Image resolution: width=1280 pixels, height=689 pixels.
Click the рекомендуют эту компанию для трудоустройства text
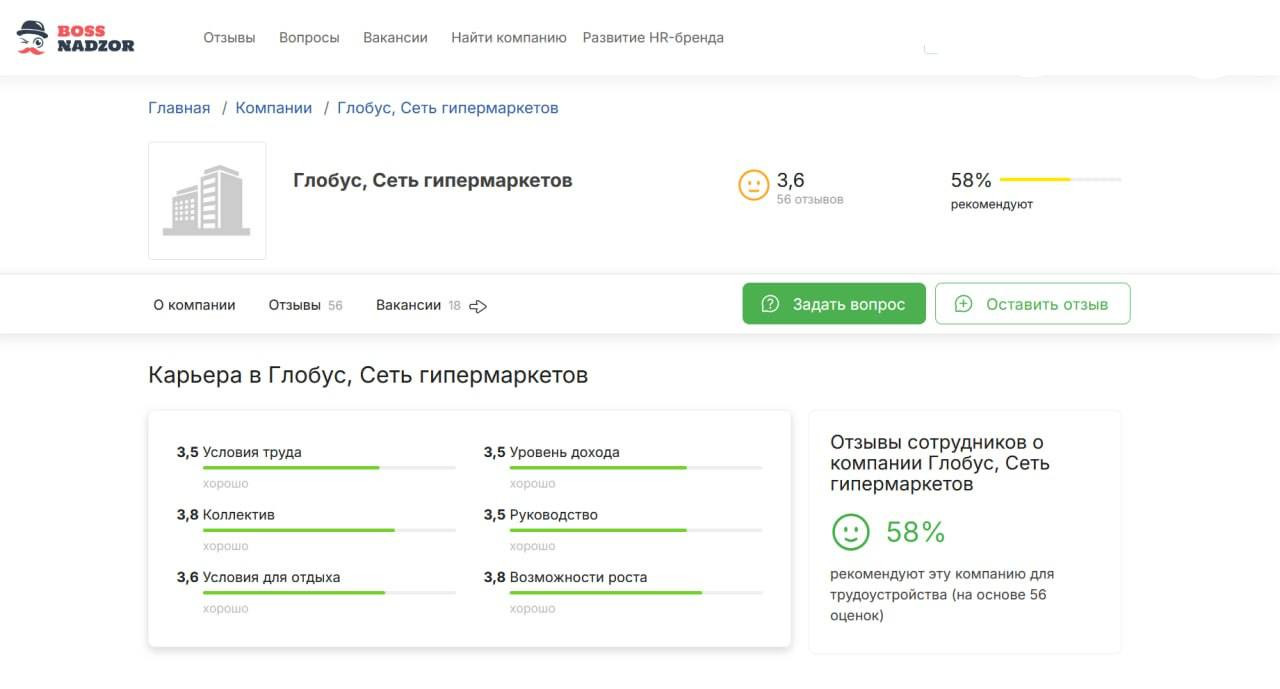point(942,595)
